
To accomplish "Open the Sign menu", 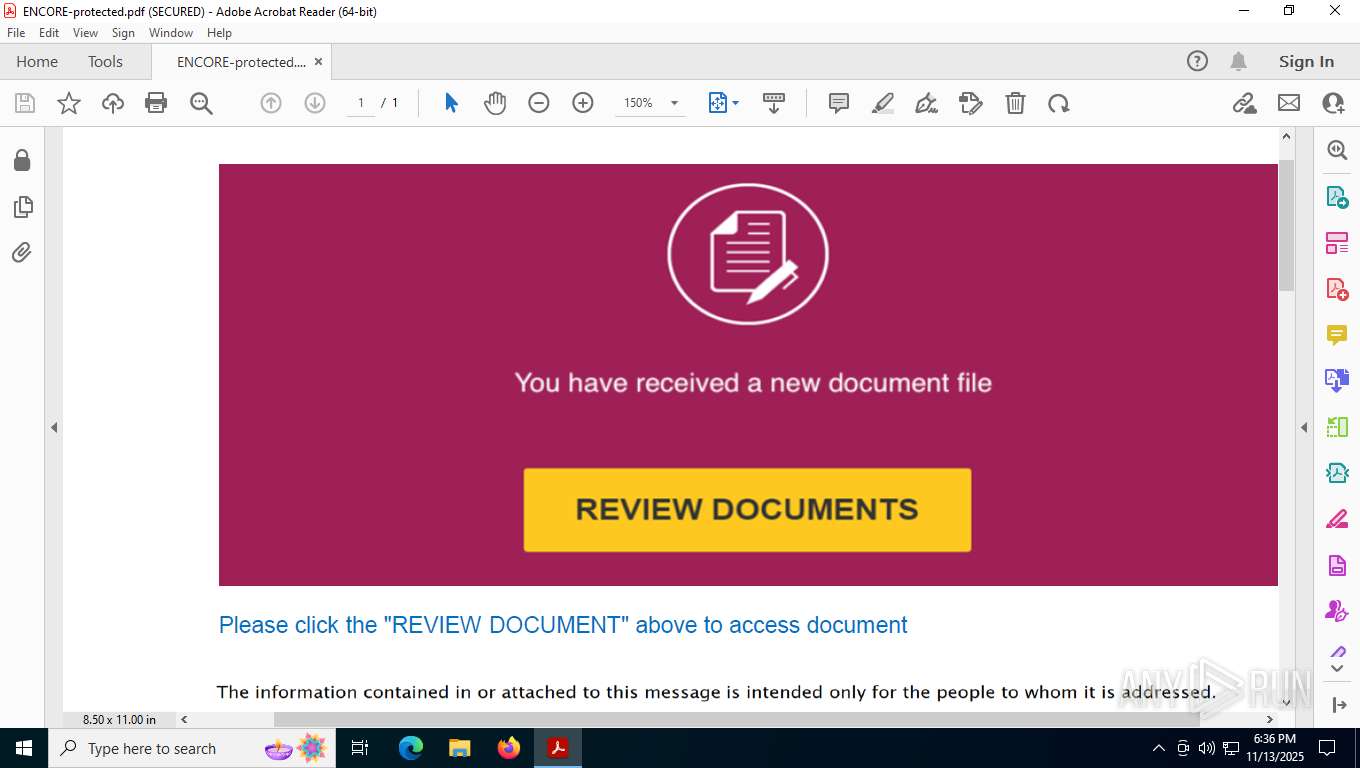I will pos(123,33).
